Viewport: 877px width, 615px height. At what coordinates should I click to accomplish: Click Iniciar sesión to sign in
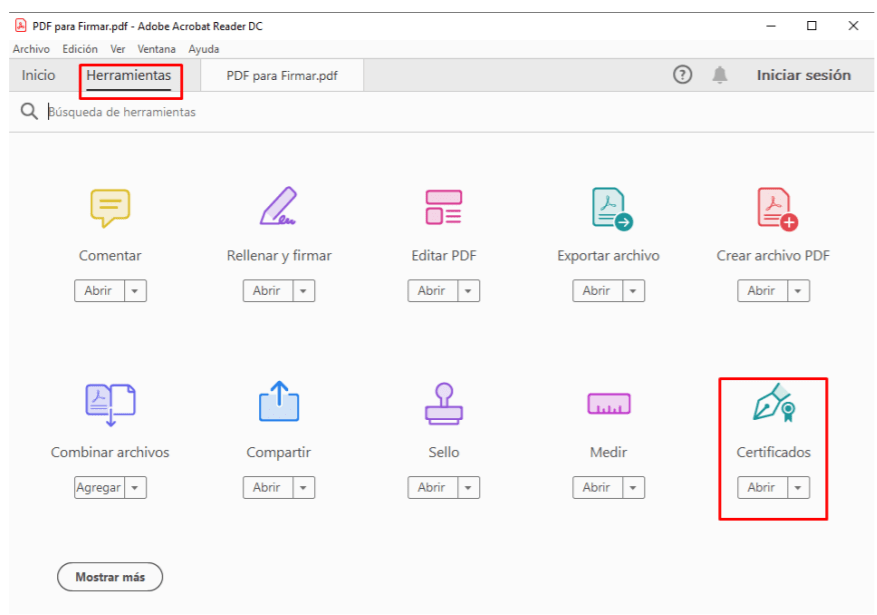tap(803, 75)
